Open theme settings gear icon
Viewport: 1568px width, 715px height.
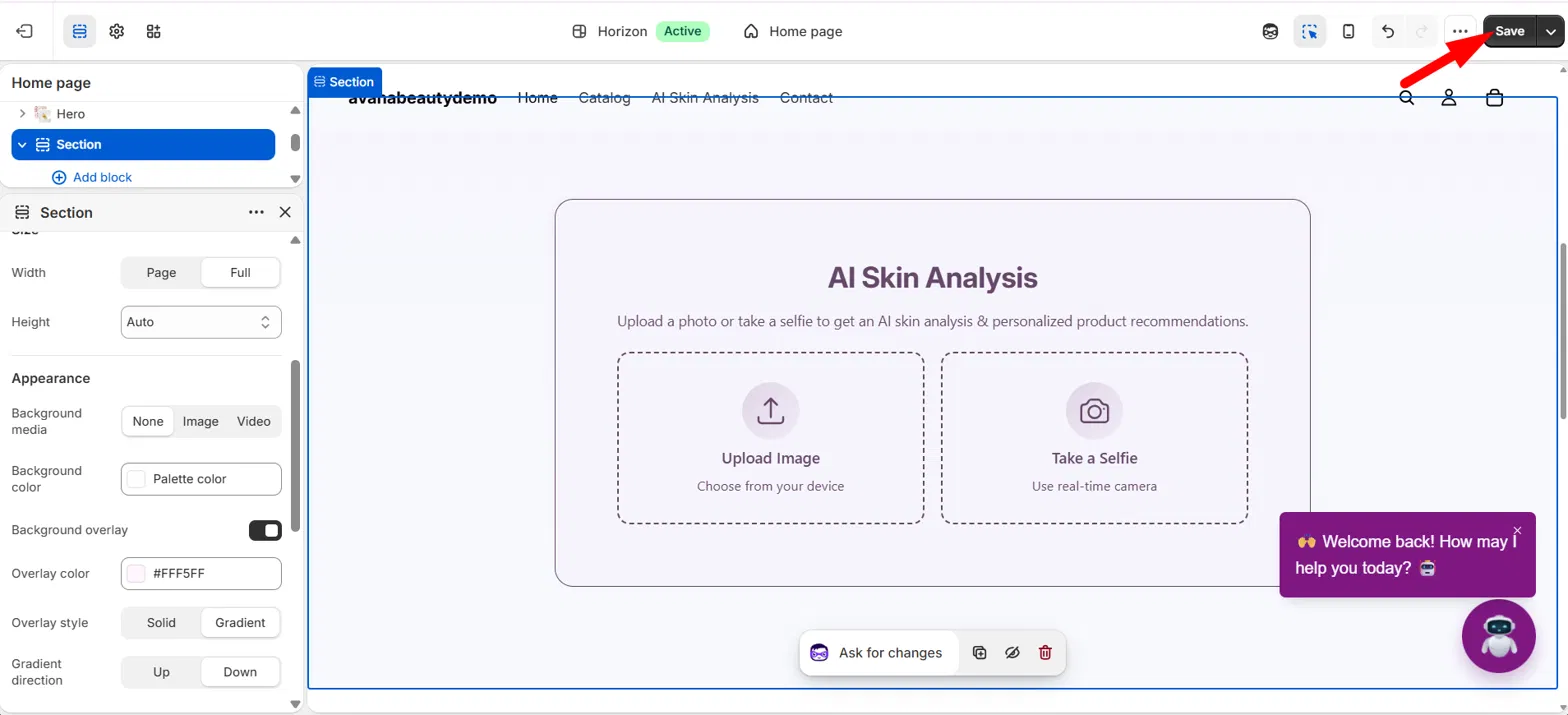click(116, 31)
